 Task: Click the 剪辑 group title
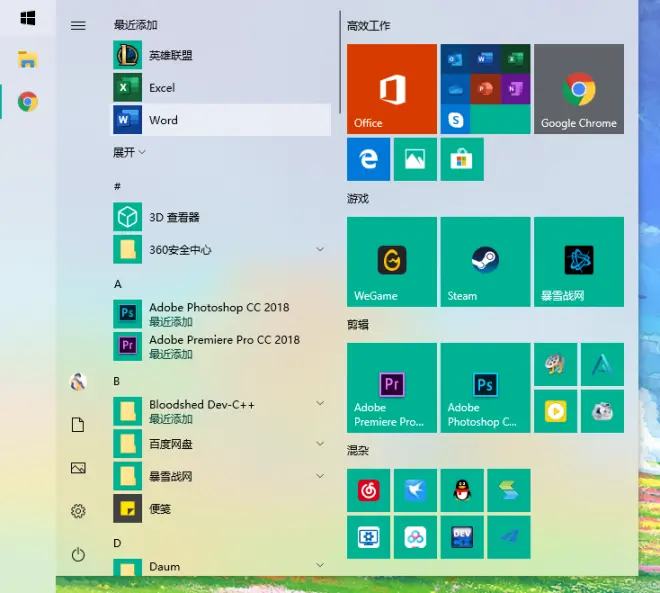tap(358, 324)
